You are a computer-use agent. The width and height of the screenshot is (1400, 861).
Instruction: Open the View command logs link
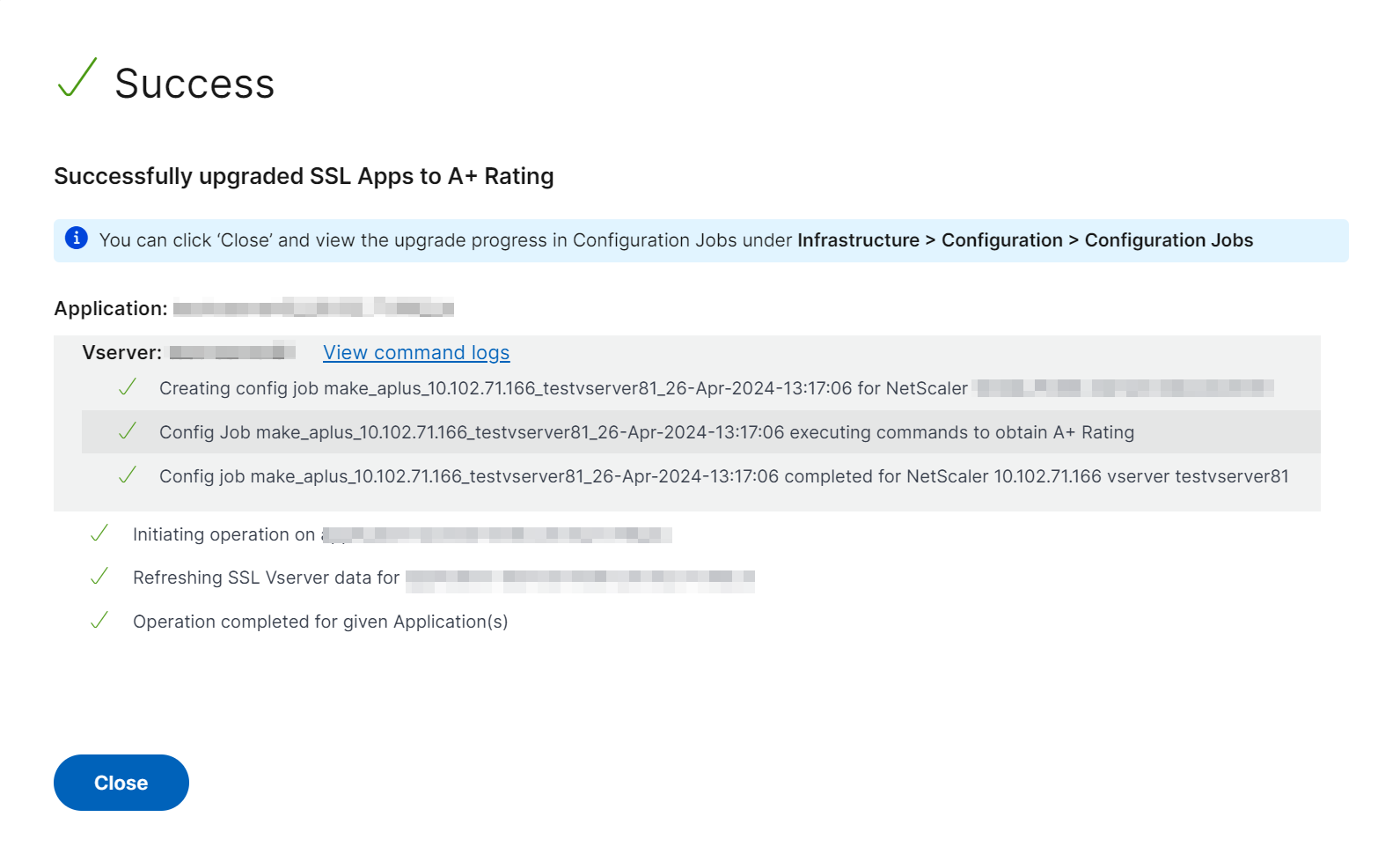(416, 352)
